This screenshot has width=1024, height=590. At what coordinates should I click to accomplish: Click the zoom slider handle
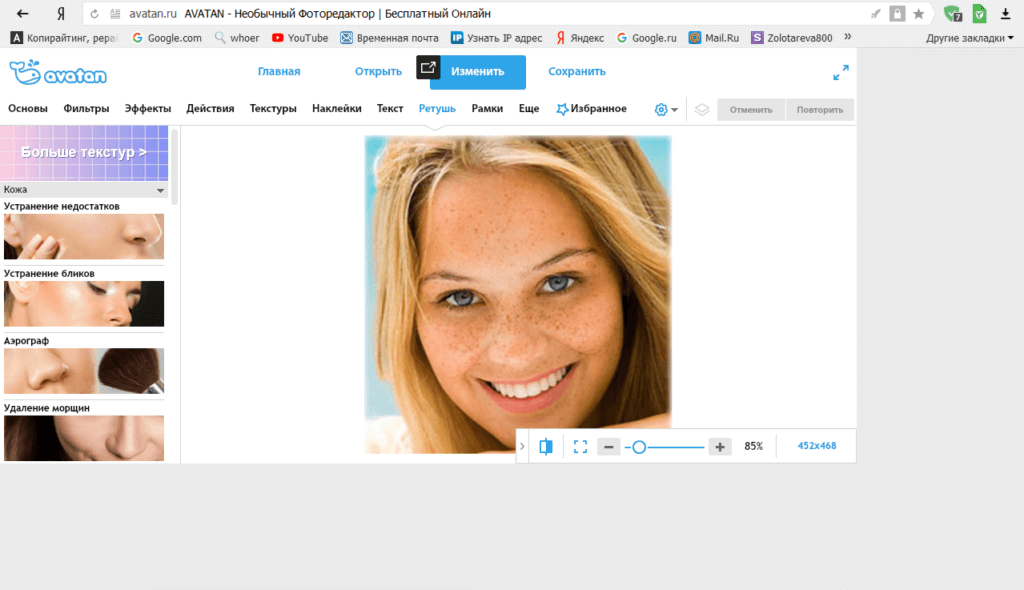click(x=639, y=447)
